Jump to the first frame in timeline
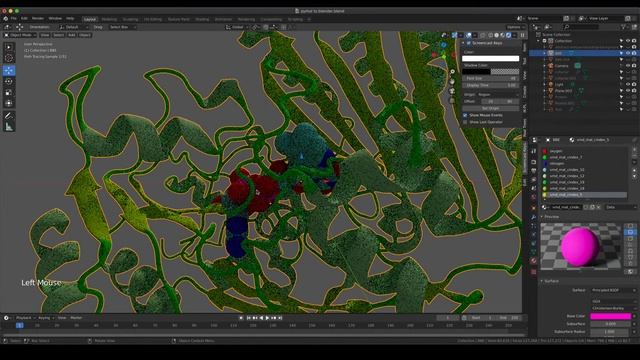The width and height of the screenshot is (640, 360). [248, 318]
